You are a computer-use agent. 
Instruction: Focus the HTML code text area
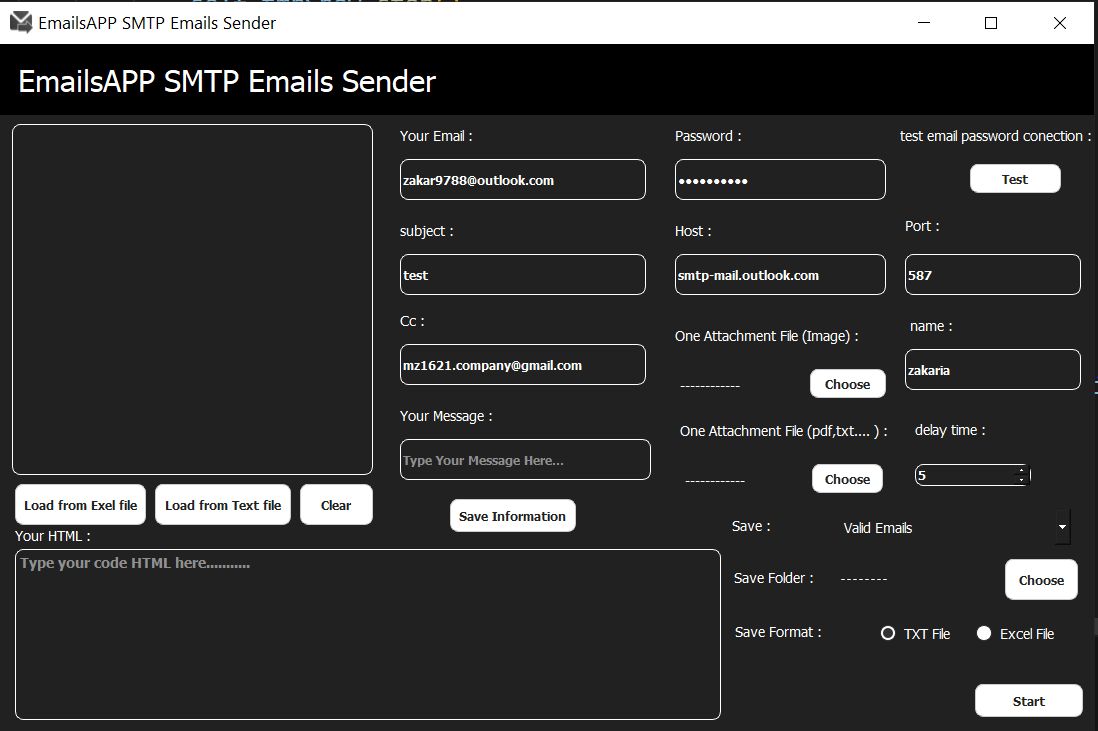(x=368, y=634)
